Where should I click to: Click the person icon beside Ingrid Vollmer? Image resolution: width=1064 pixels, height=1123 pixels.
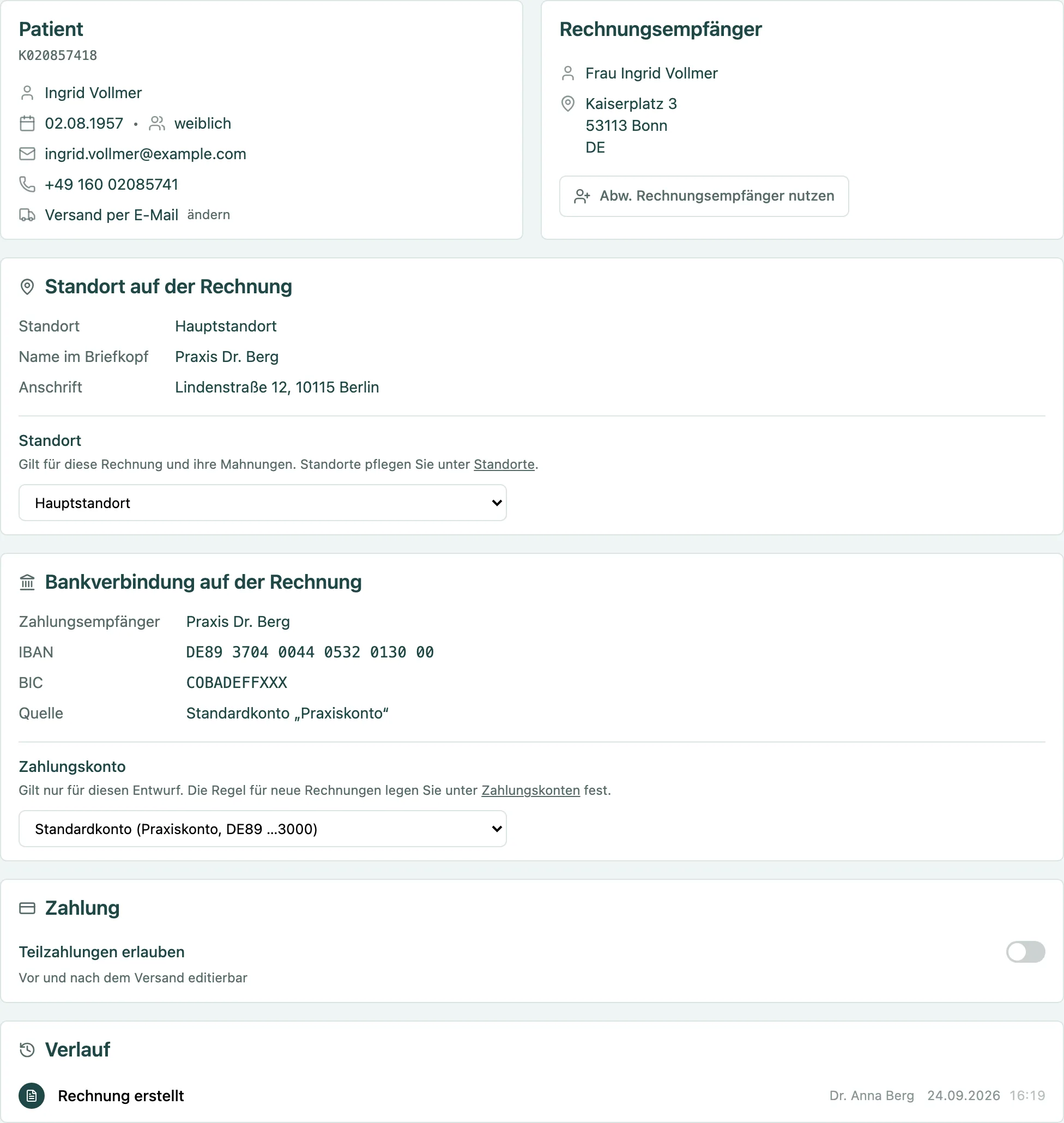coord(27,93)
